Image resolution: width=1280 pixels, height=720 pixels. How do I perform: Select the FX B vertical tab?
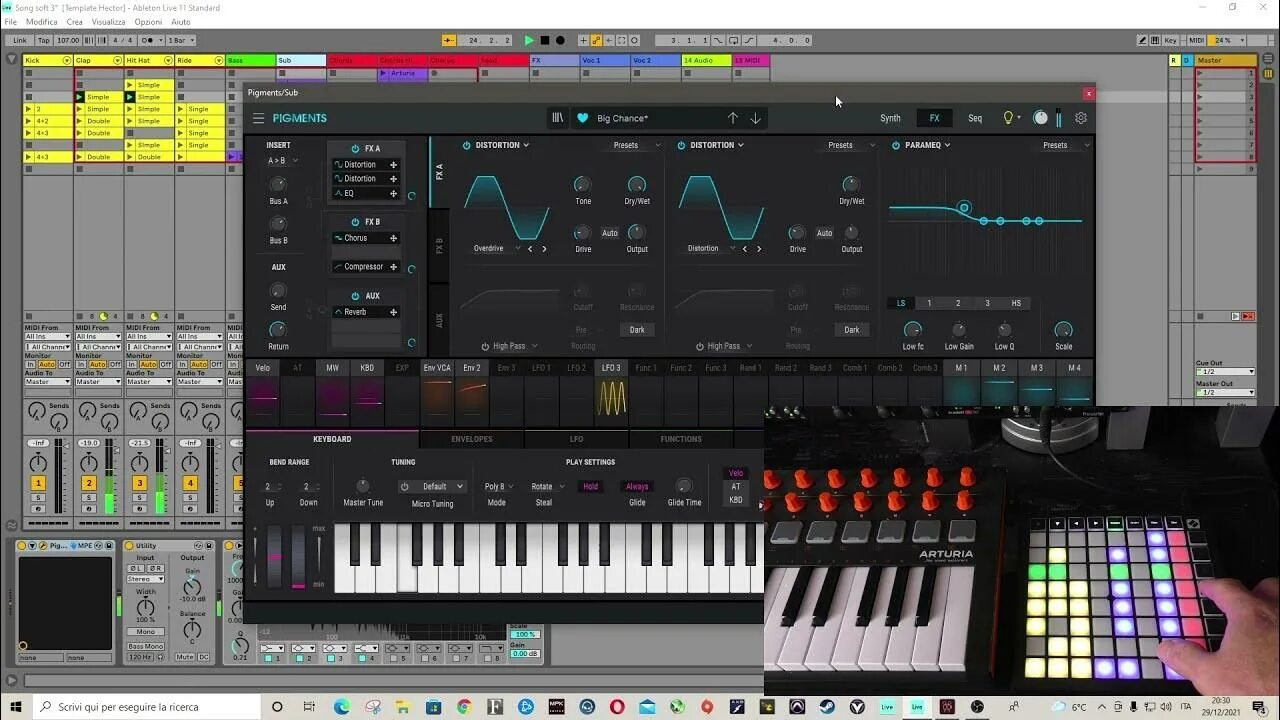439,246
